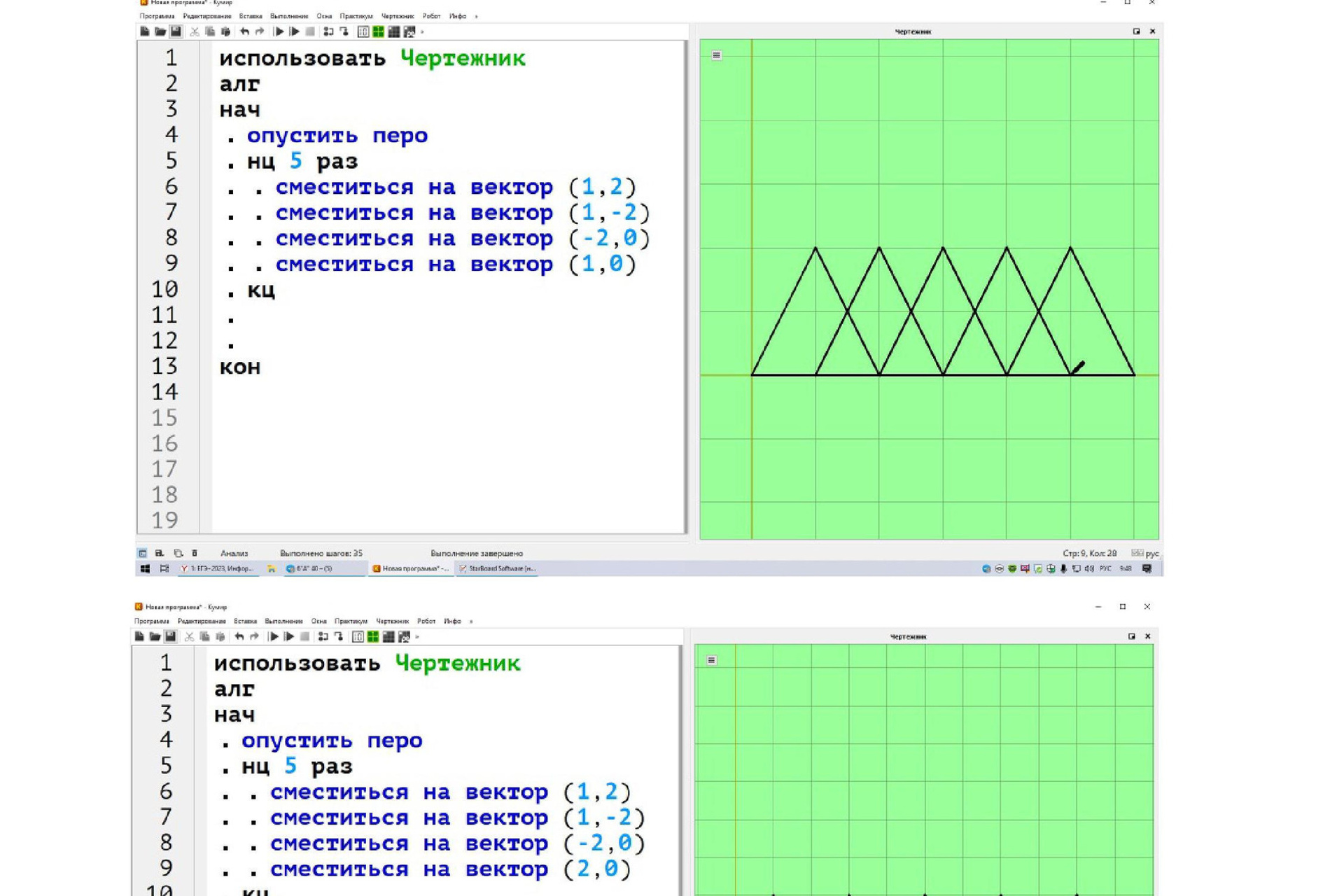
Task: Click Анализ button in status bar
Action: [234, 553]
